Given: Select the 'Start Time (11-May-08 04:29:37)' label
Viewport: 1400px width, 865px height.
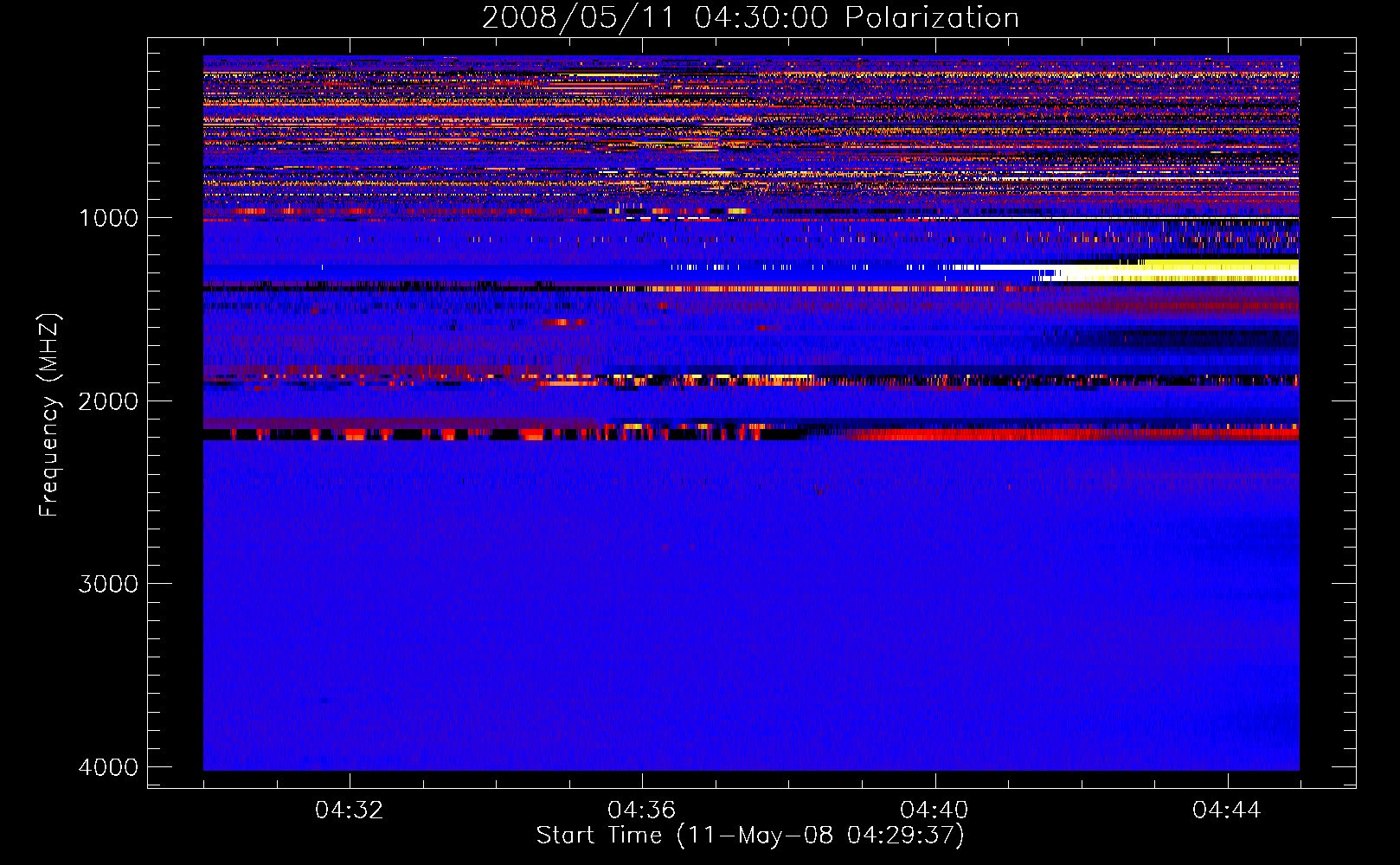Looking at the screenshot, I should 750,836.
